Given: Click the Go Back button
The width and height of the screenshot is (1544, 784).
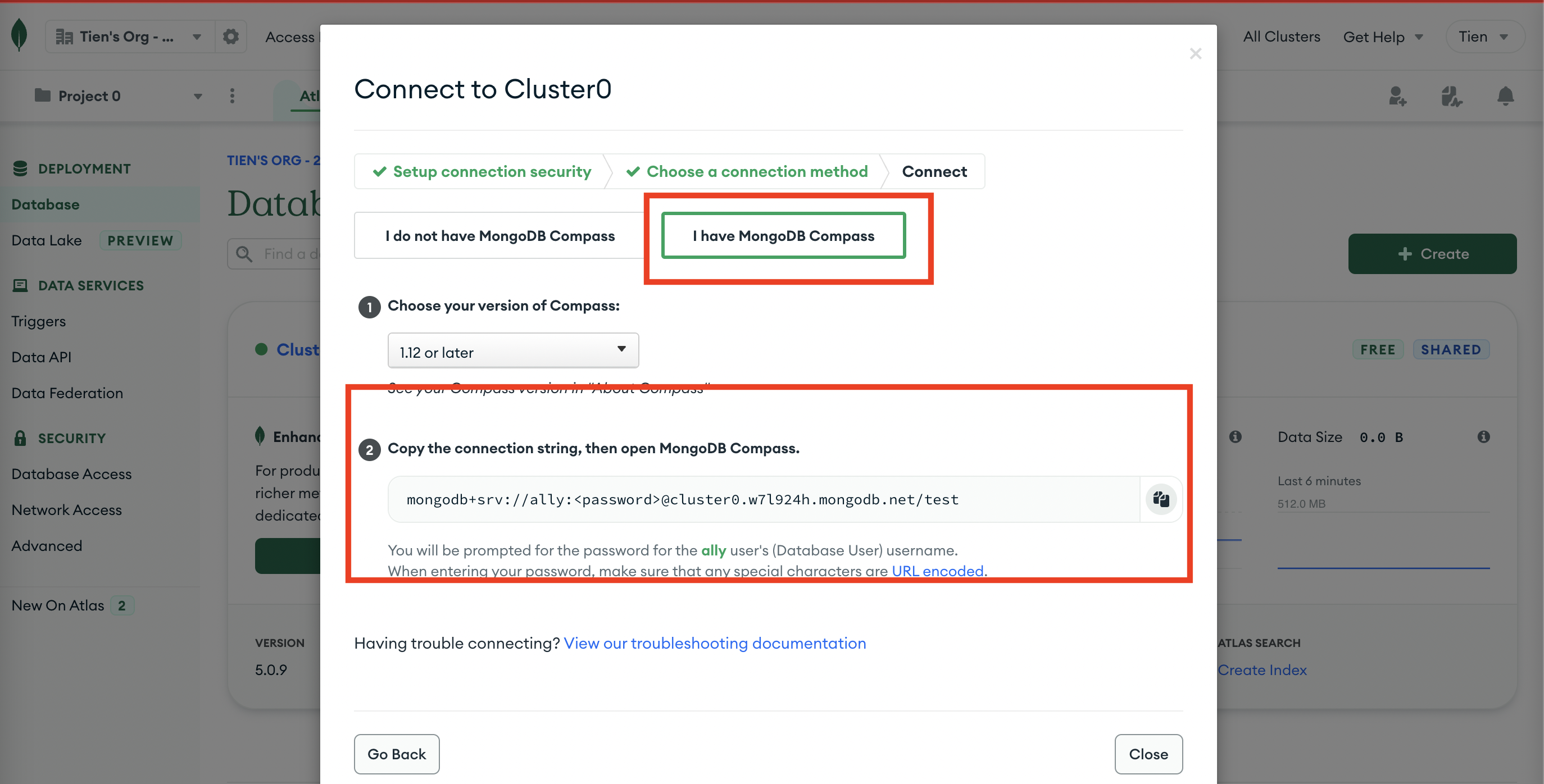Looking at the screenshot, I should tap(397, 754).
